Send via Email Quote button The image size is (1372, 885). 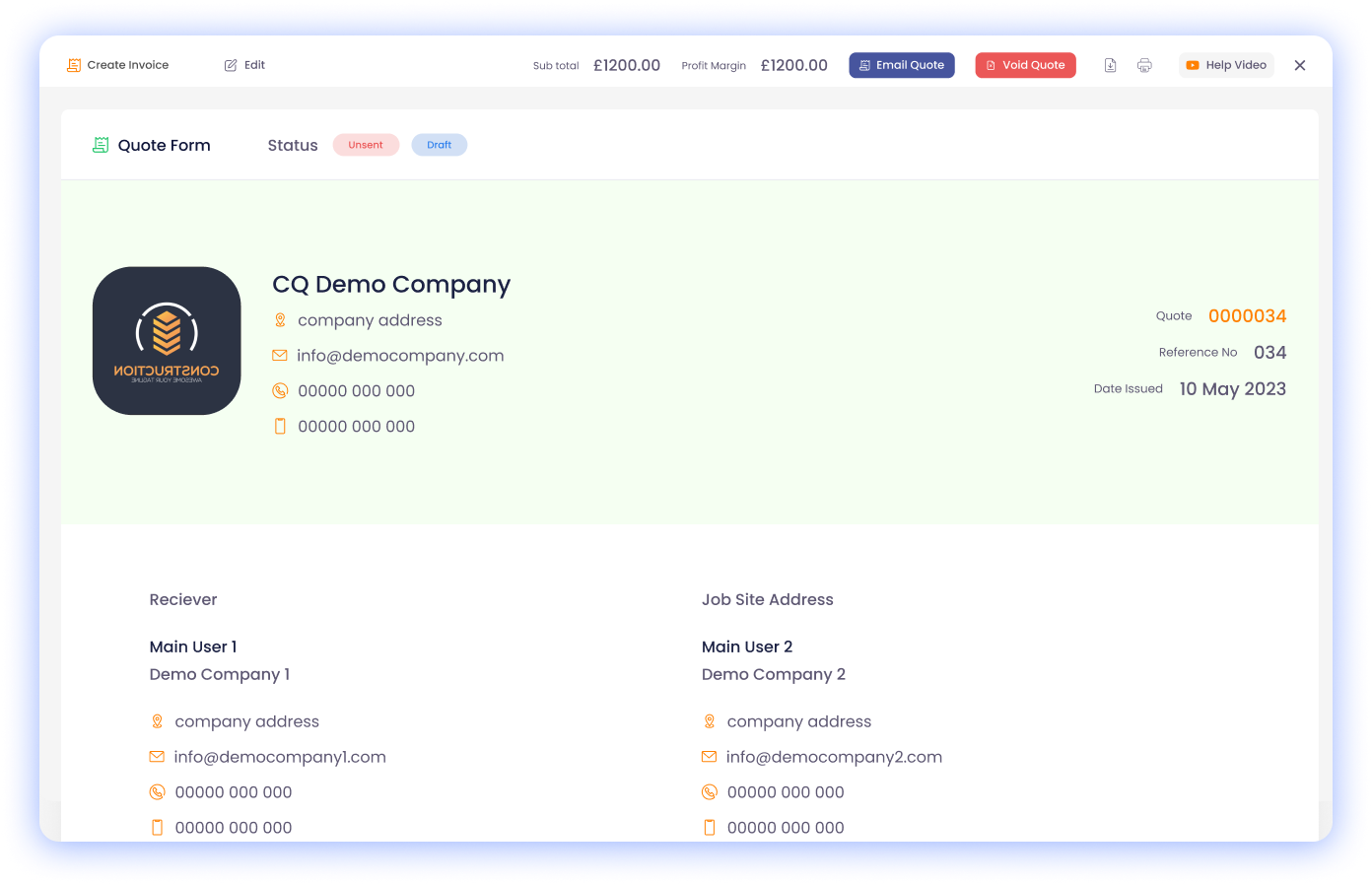click(x=902, y=65)
